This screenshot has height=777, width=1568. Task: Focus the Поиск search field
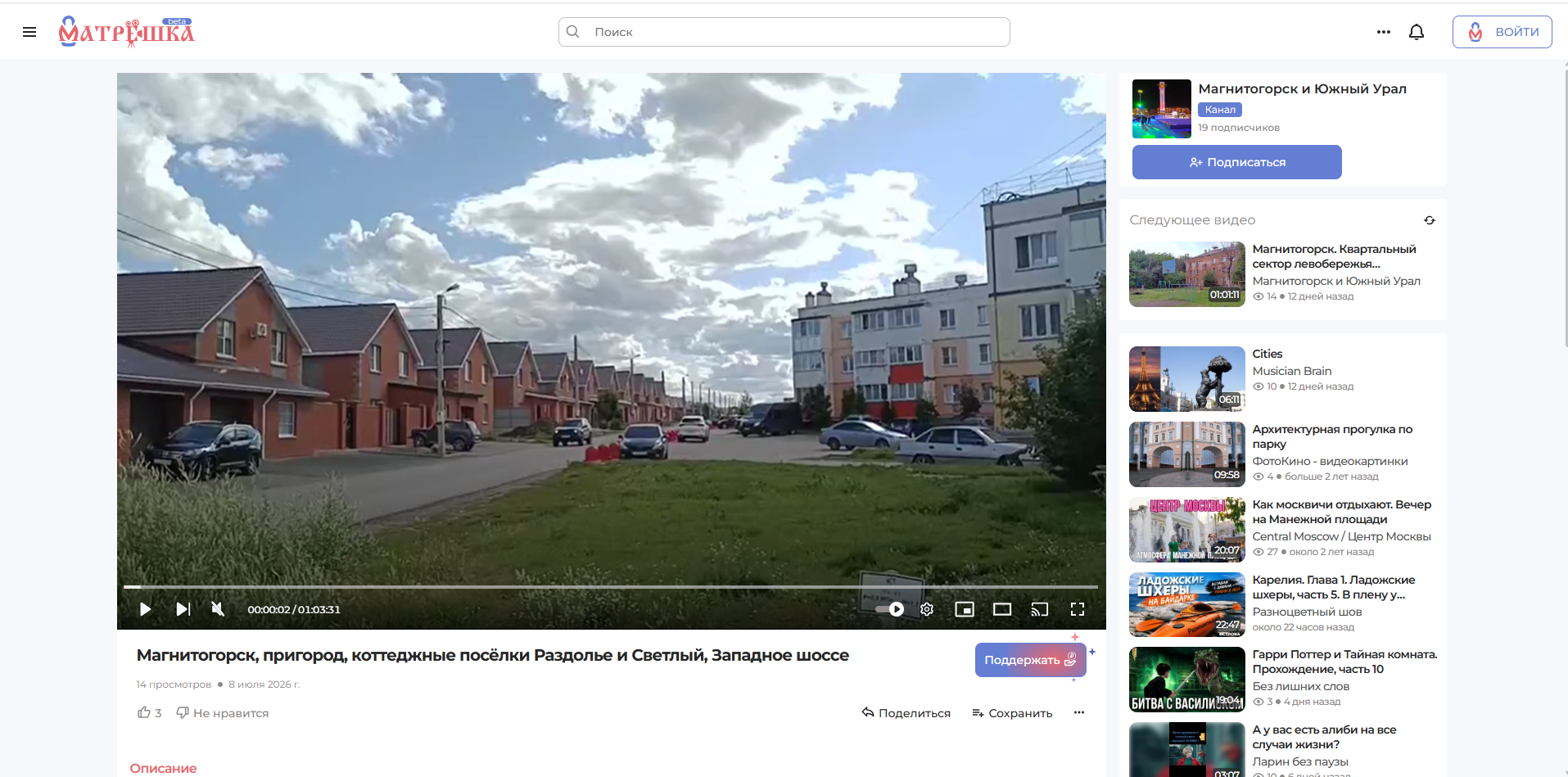(784, 32)
